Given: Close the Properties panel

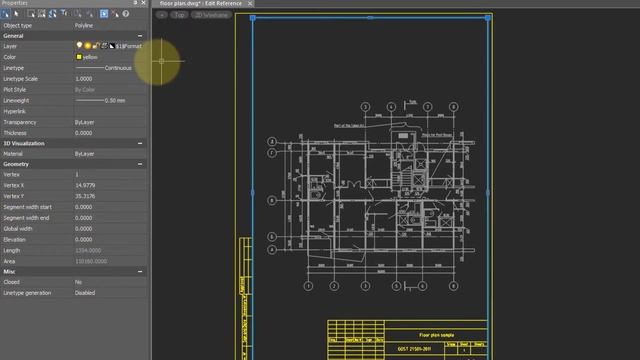Looking at the screenshot, I should coord(143,3).
